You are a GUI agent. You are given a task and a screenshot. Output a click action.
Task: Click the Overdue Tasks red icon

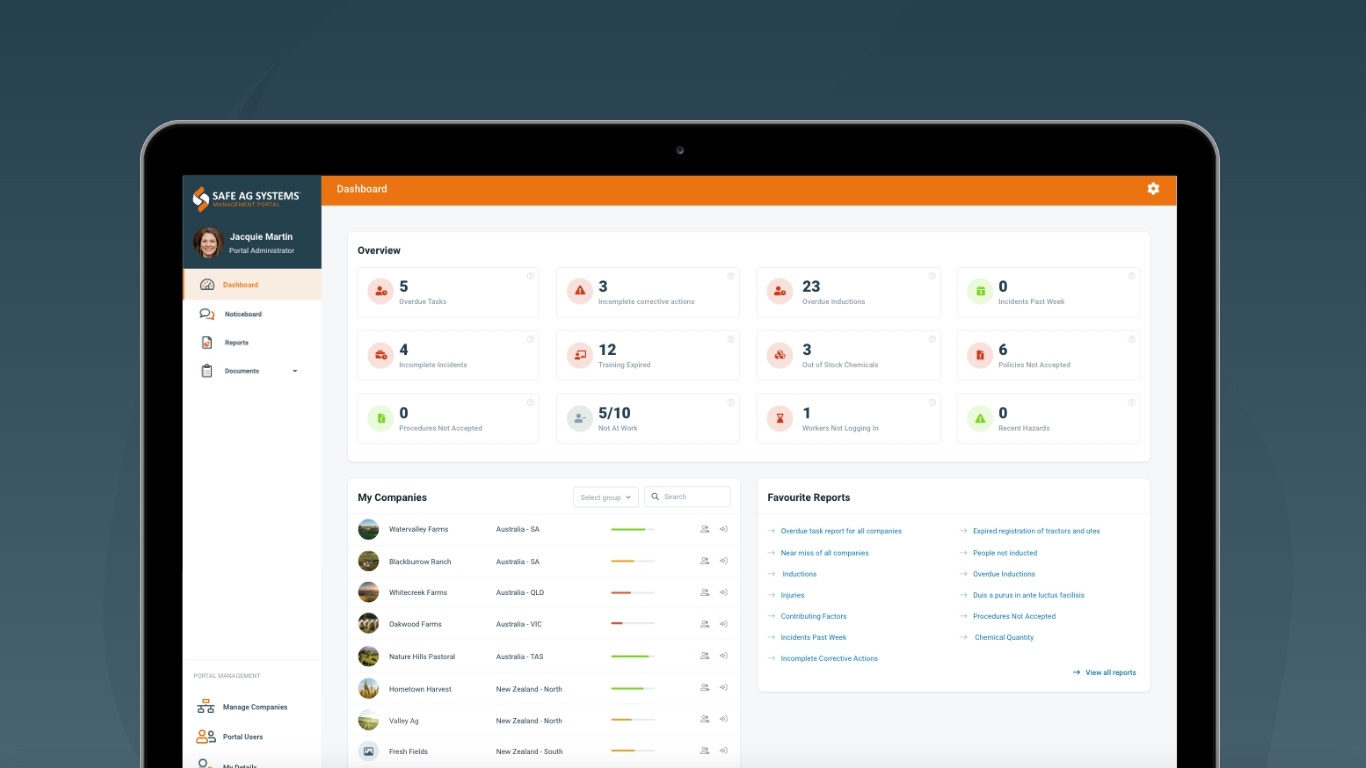[x=380, y=292]
